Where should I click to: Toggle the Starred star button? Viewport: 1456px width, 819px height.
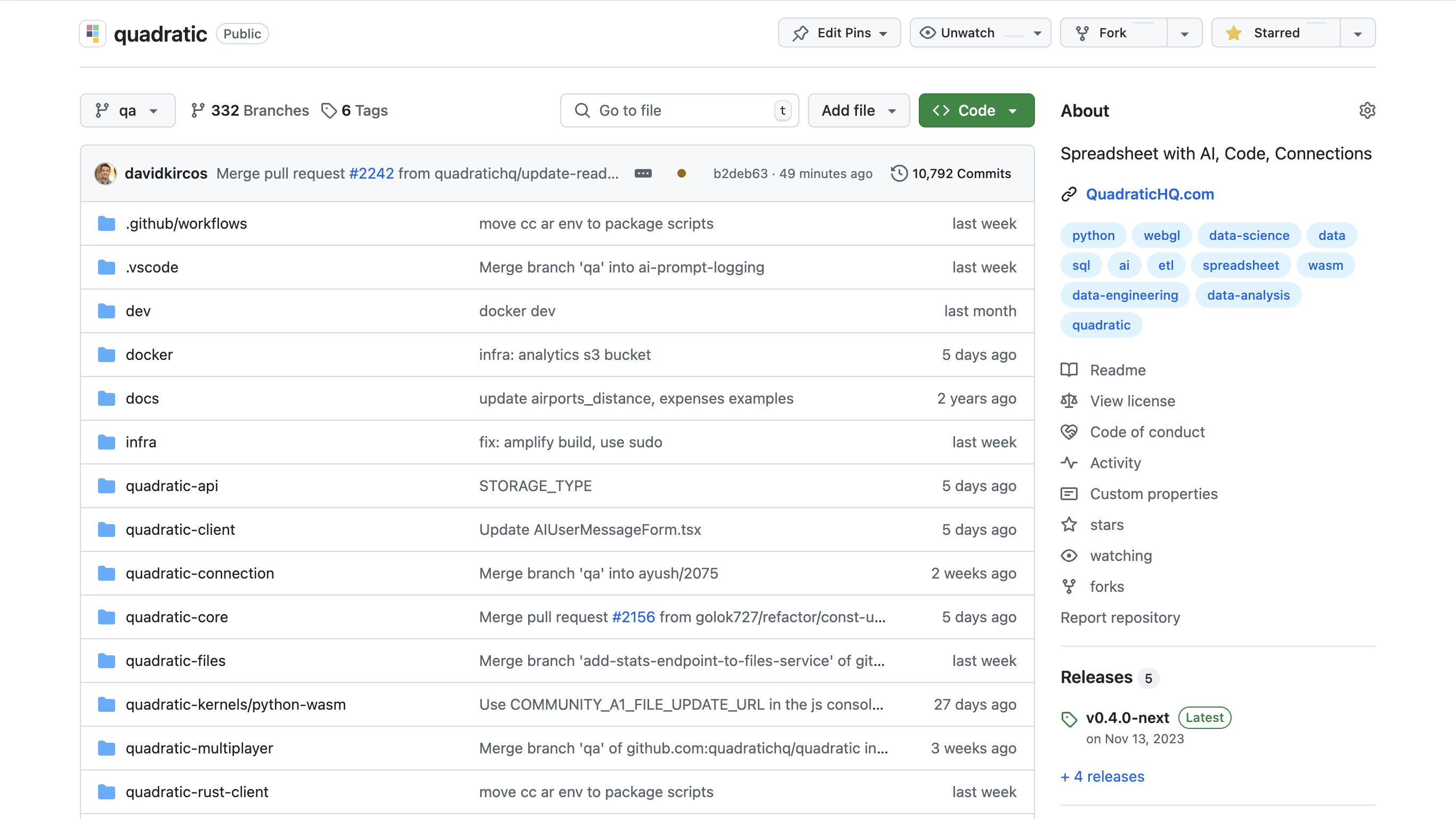click(x=1275, y=33)
